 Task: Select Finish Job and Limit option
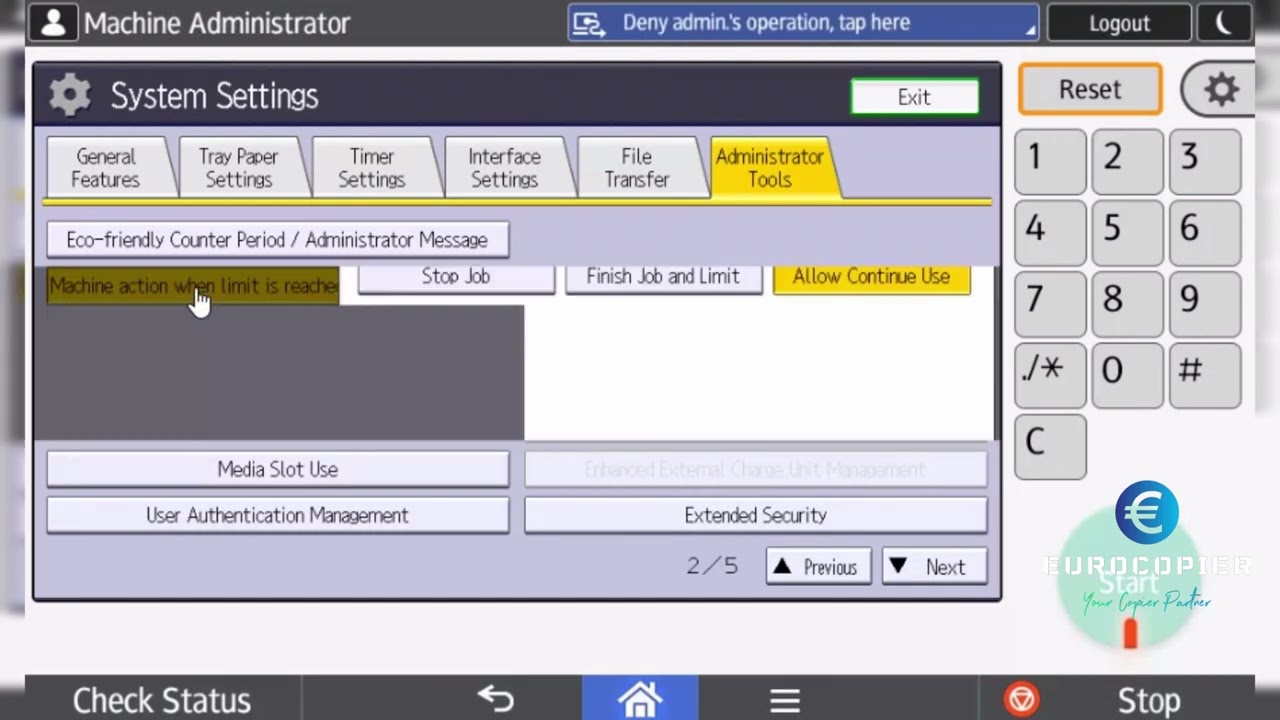point(663,277)
